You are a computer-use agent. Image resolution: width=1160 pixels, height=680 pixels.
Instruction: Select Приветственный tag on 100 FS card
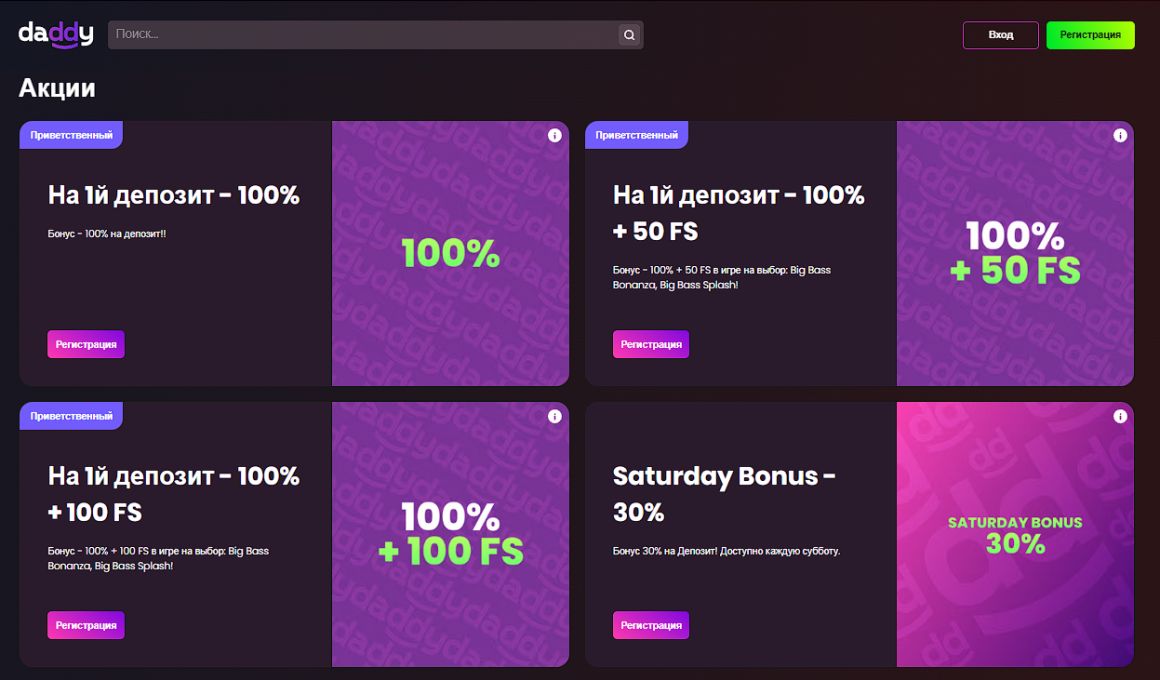pyautogui.click(x=71, y=415)
